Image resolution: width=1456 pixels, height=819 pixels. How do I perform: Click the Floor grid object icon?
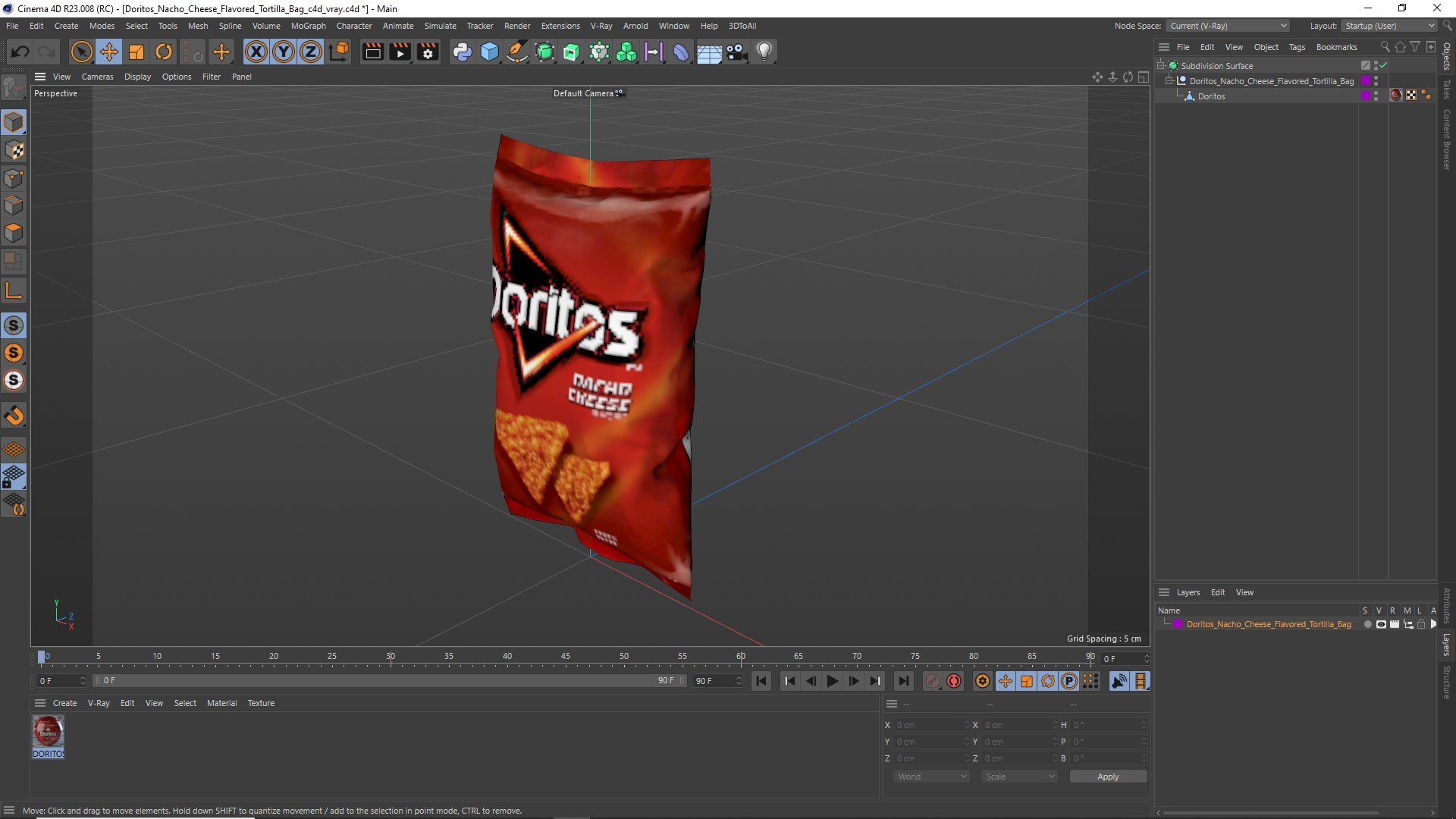point(709,52)
